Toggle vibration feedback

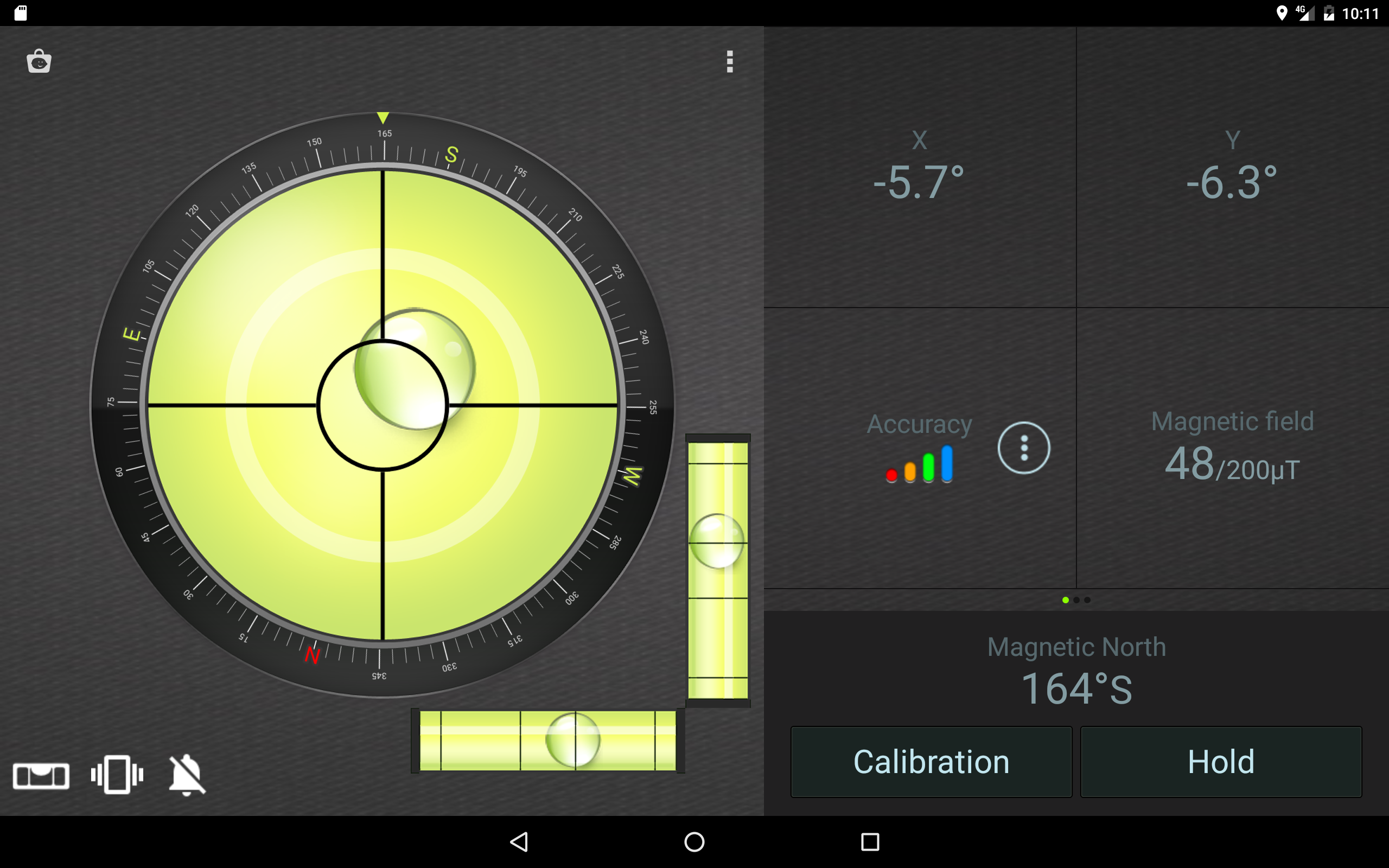point(117,776)
